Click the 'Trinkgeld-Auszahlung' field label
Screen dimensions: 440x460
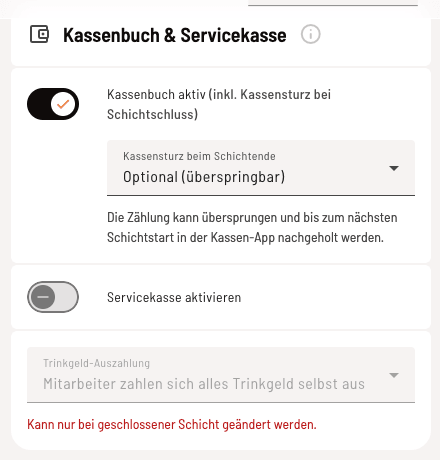pyautogui.click(x=96, y=363)
